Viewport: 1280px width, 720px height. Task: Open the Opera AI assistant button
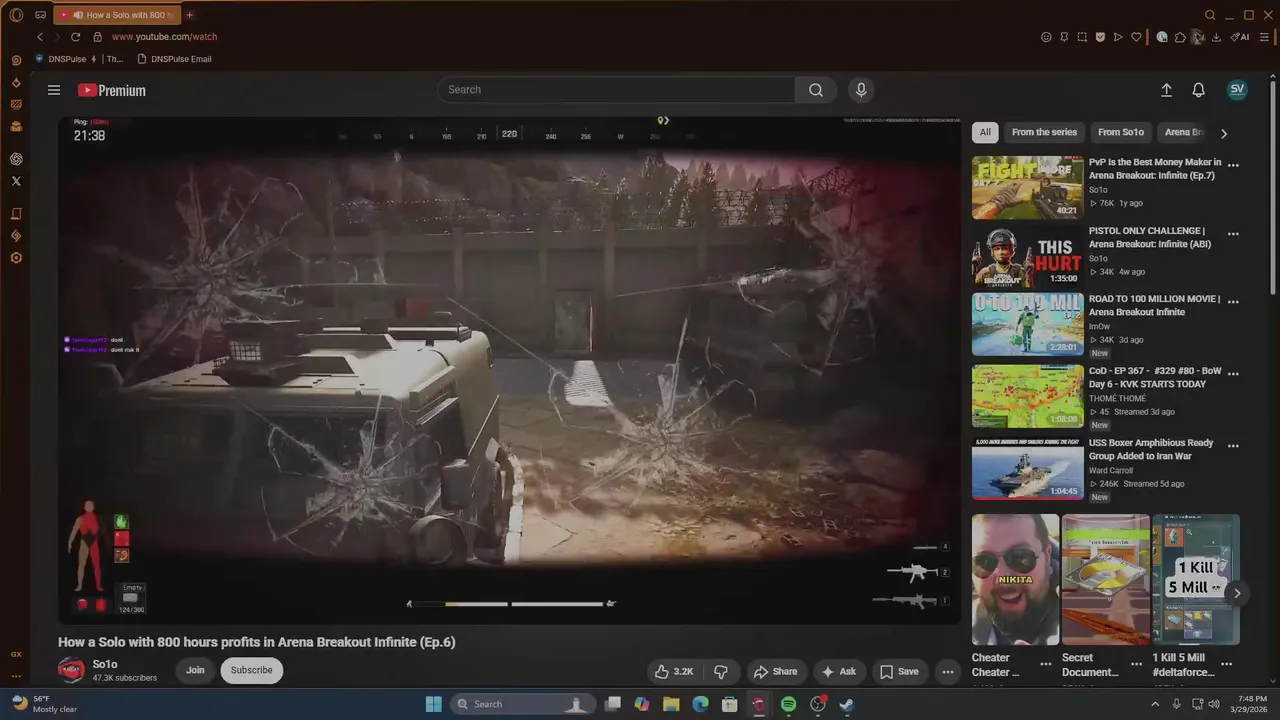point(1240,37)
